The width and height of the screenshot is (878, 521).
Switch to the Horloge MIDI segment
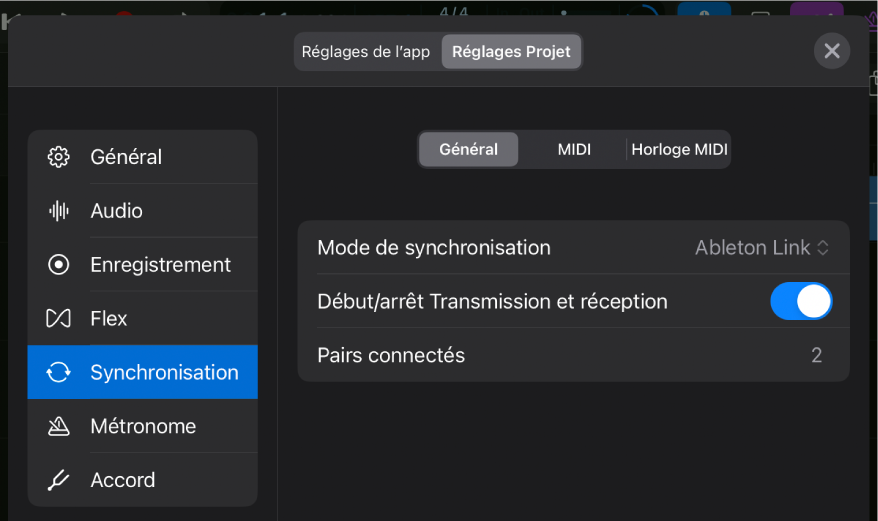point(679,150)
